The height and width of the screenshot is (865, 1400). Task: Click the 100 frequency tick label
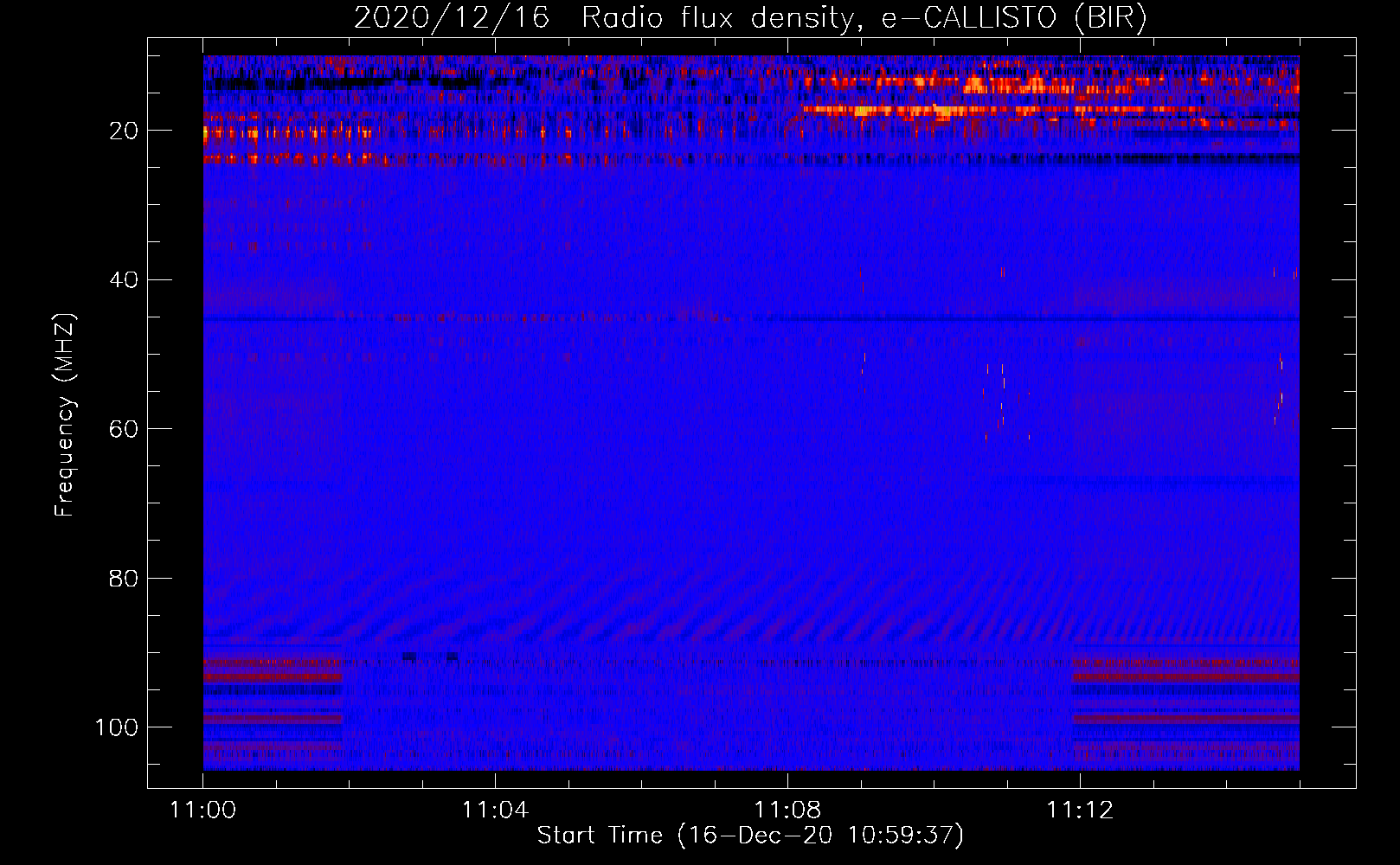click(x=117, y=727)
